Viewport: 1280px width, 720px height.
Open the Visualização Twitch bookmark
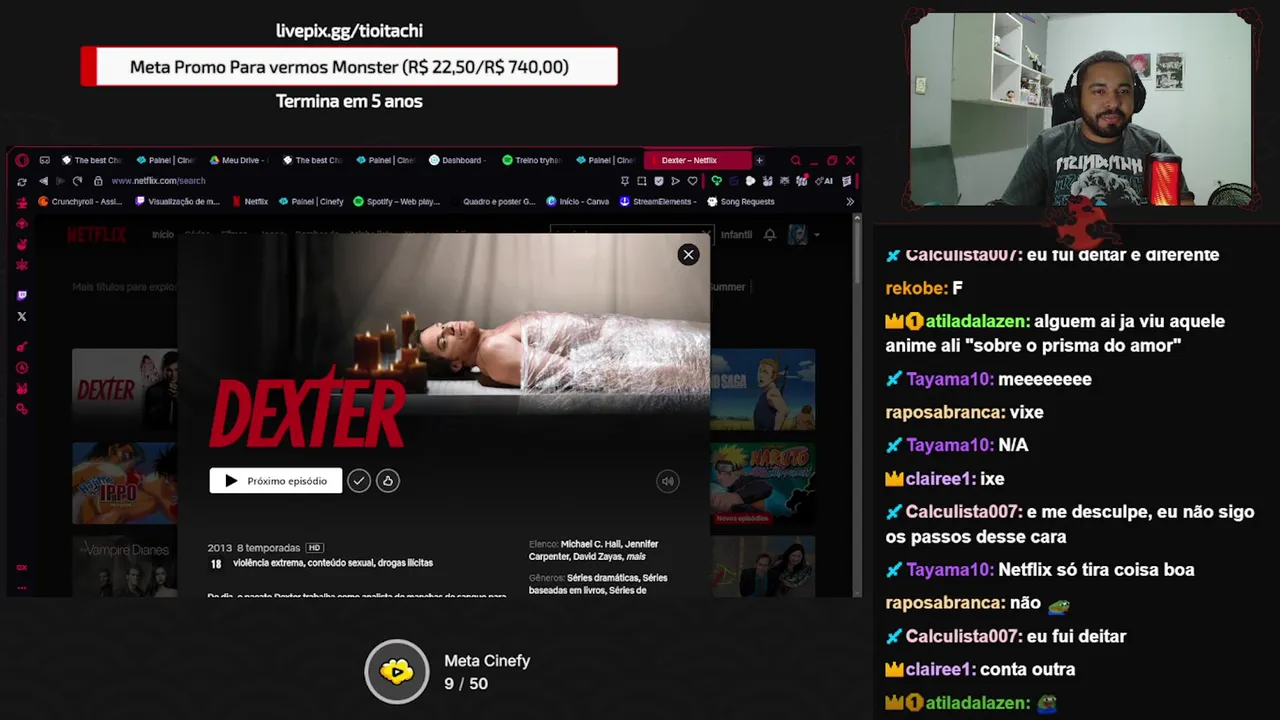point(177,201)
